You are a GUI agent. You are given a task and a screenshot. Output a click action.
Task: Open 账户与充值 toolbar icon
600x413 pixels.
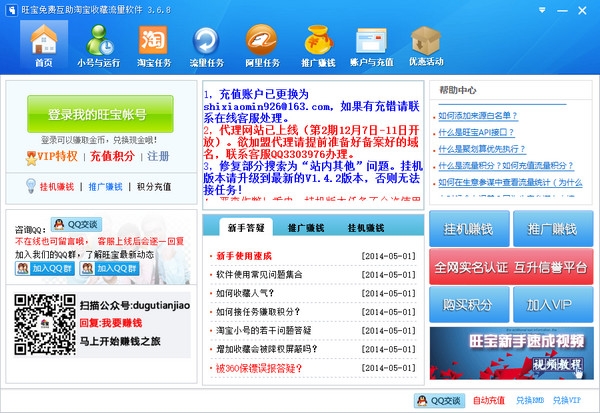coord(372,46)
